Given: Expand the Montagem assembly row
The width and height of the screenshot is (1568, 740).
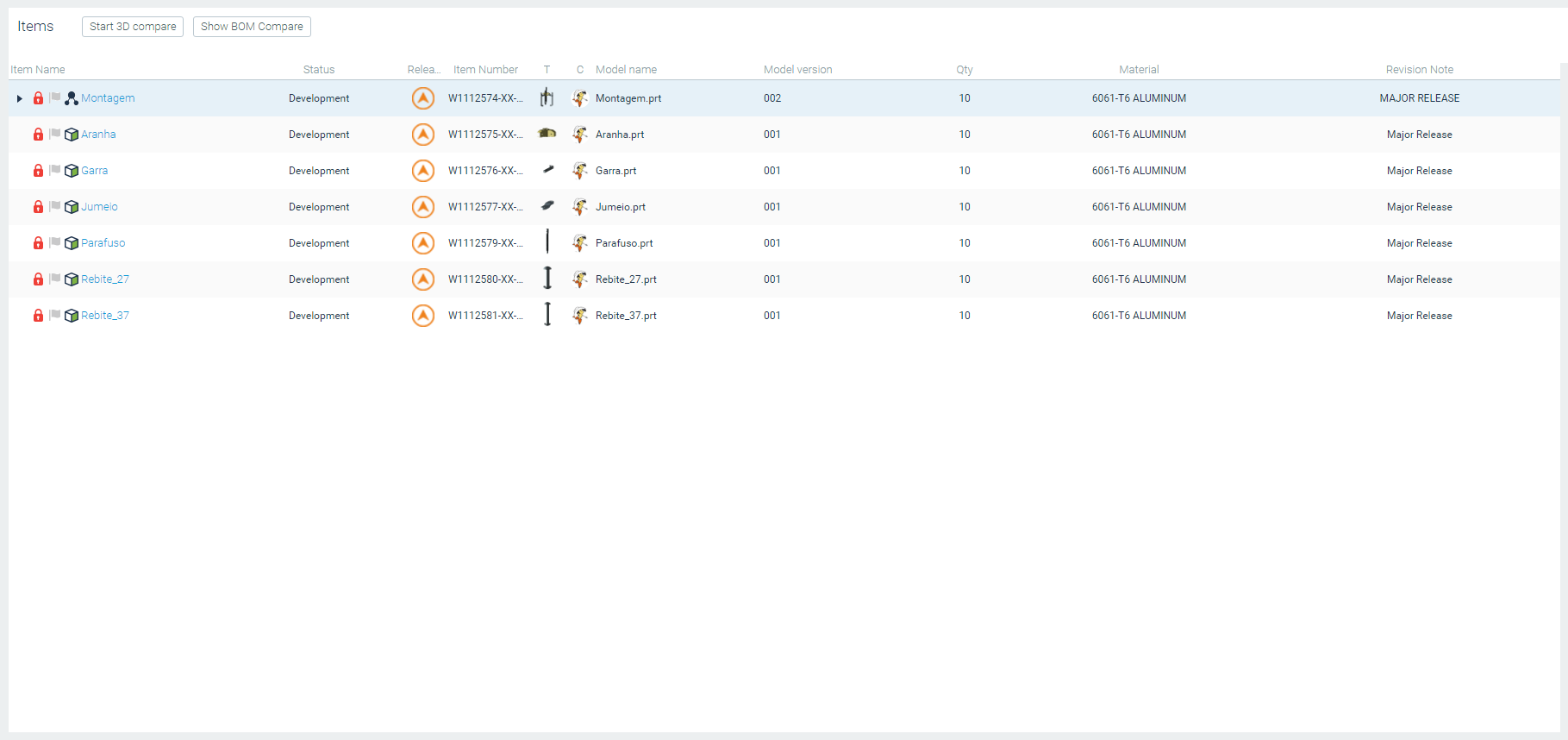Looking at the screenshot, I should coord(19,98).
